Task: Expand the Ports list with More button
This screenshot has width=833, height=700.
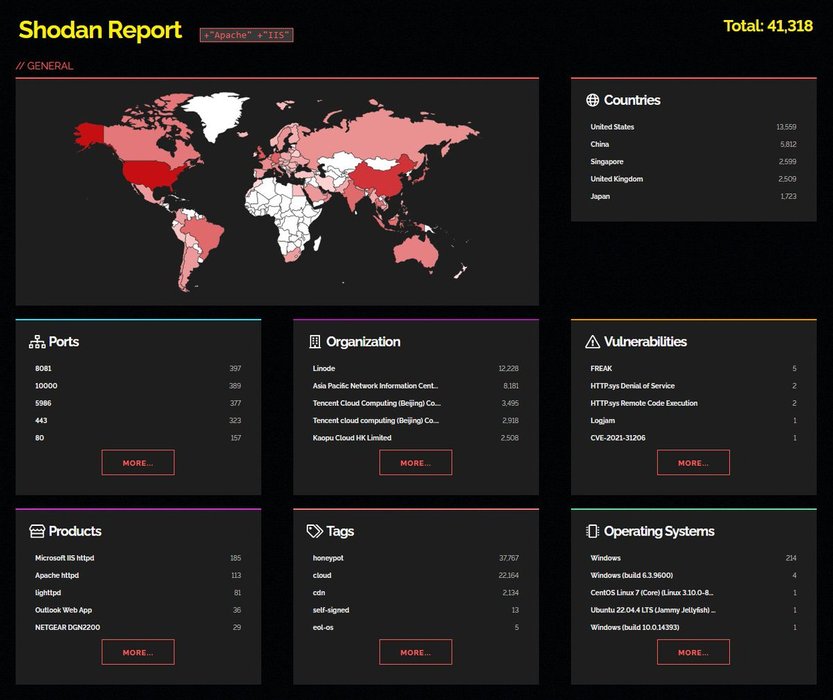Action: (138, 463)
